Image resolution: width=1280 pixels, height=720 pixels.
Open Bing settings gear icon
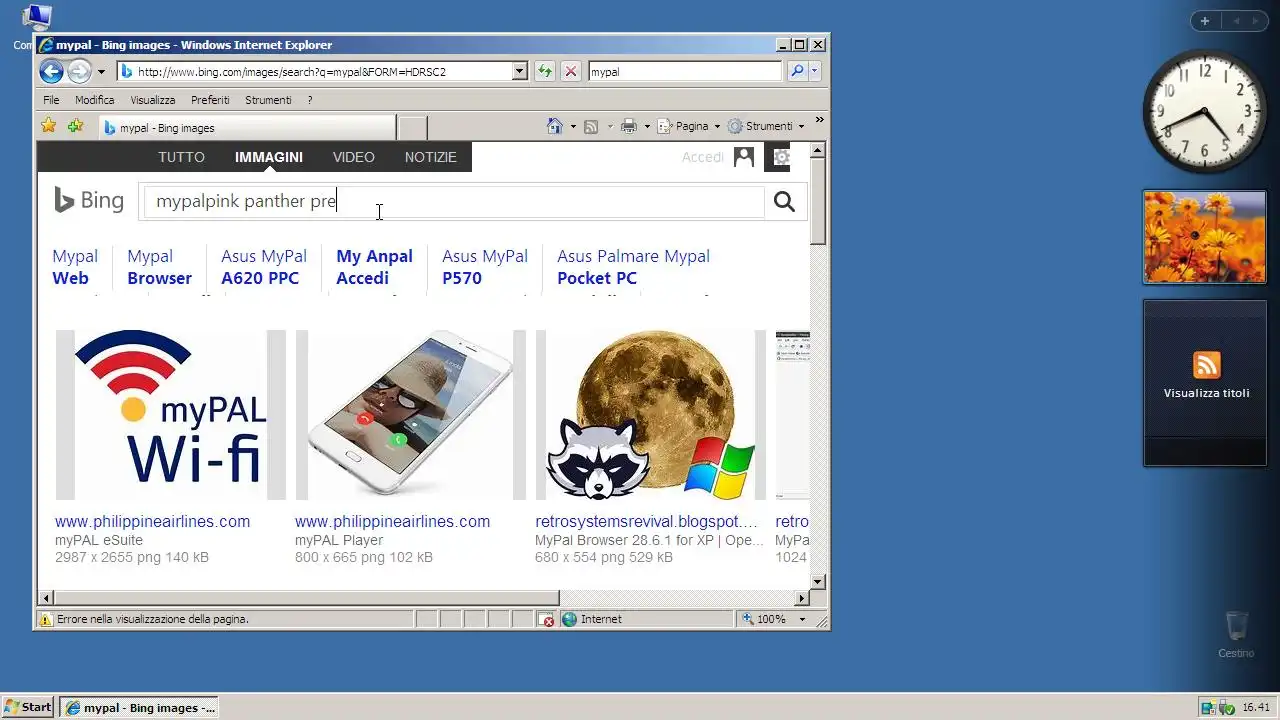click(781, 157)
